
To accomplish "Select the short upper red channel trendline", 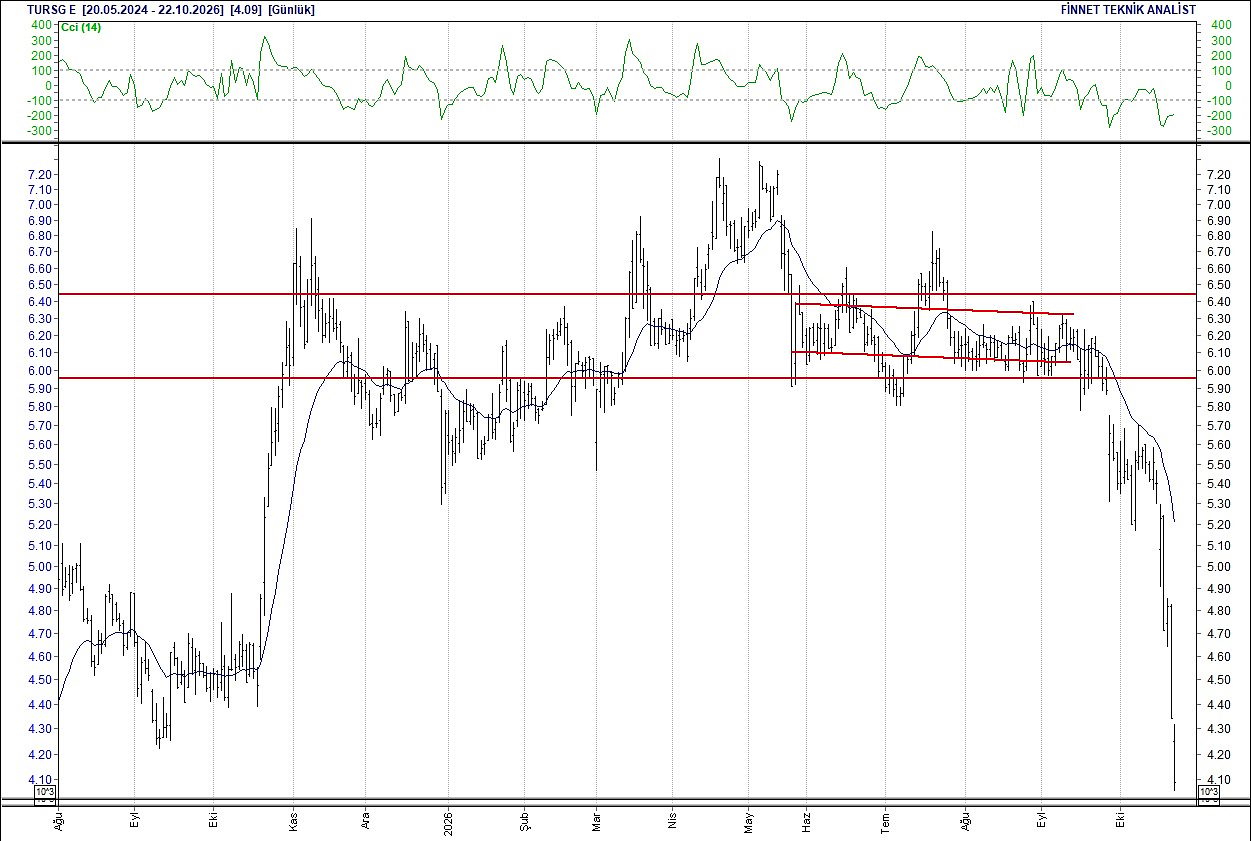I will point(934,309).
